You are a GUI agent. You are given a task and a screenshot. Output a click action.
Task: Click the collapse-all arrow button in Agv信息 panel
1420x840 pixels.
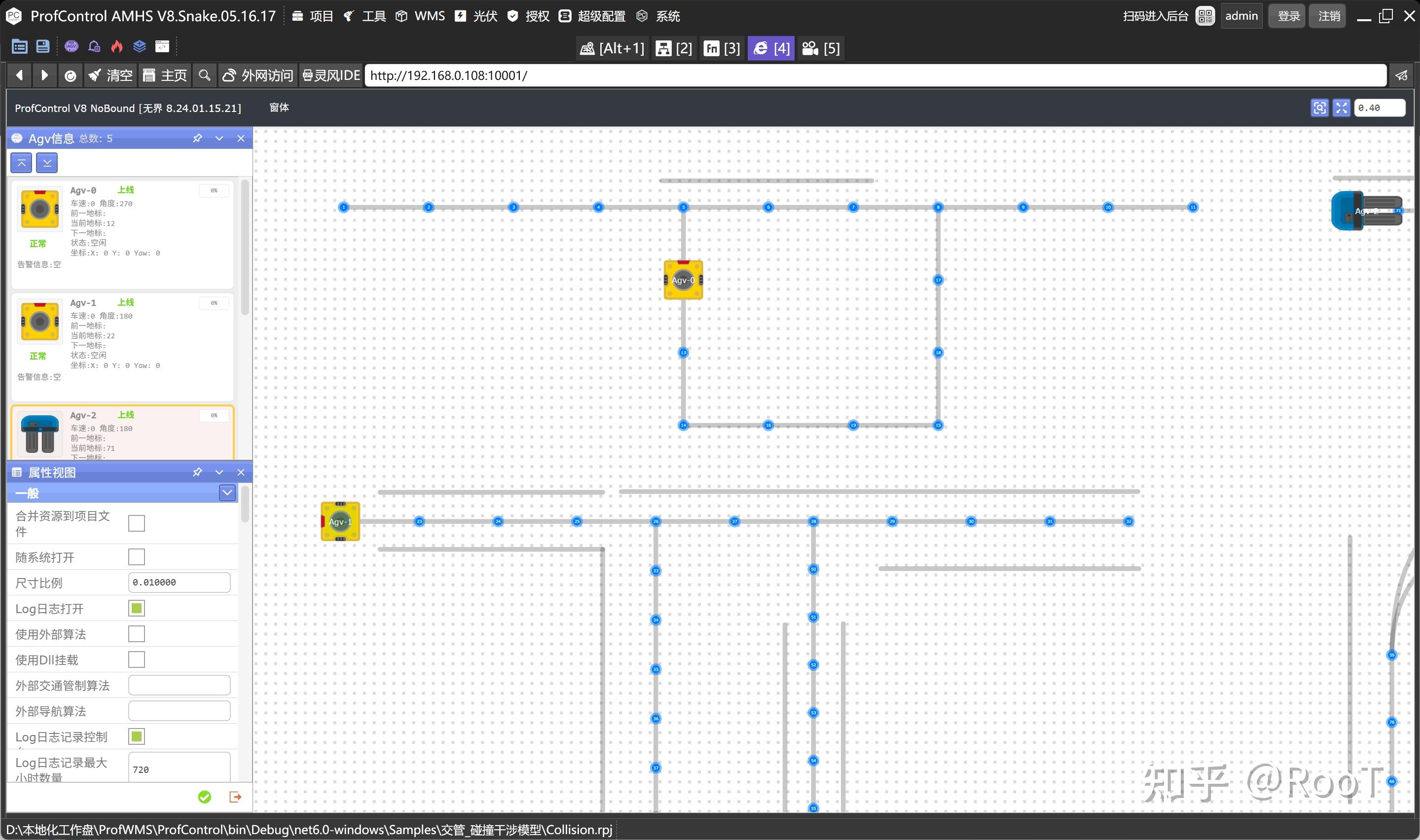(x=22, y=163)
